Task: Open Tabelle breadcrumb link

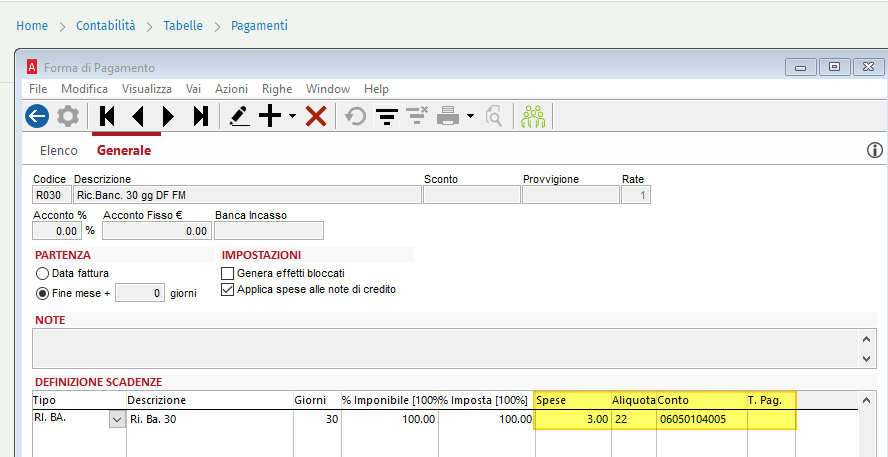Action: pyautogui.click(x=183, y=25)
